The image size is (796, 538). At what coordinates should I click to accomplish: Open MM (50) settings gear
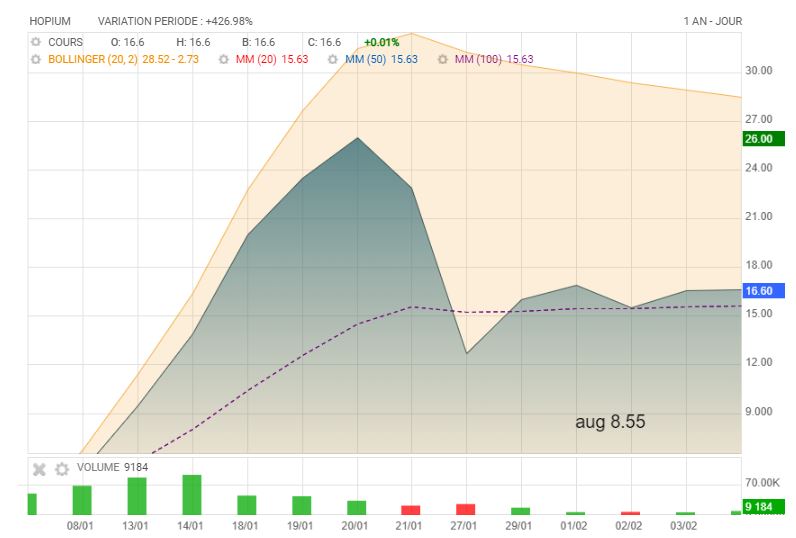pyautogui.click(x=333, y=59)
